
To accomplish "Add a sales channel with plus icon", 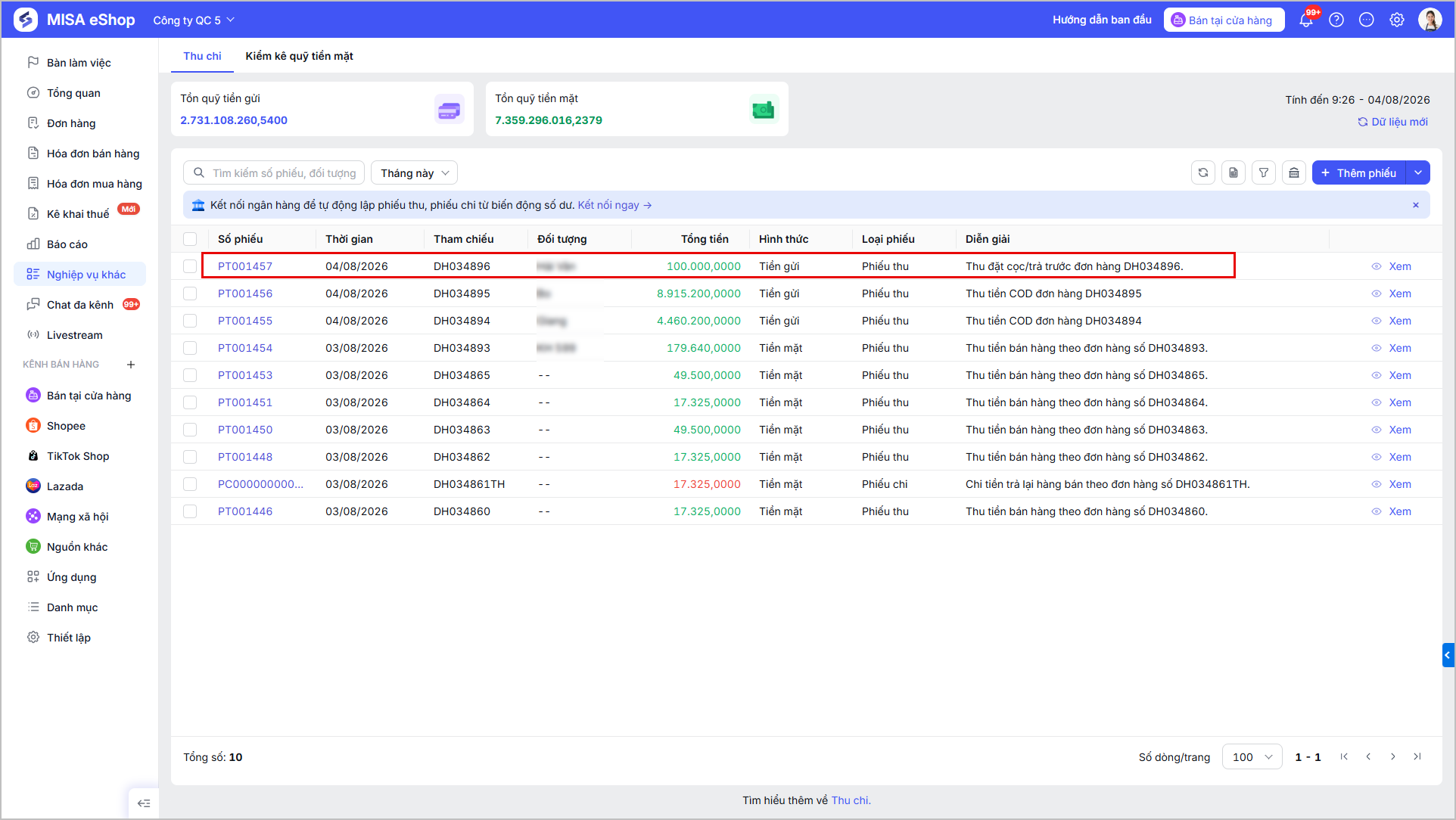I will pos(131,365).
